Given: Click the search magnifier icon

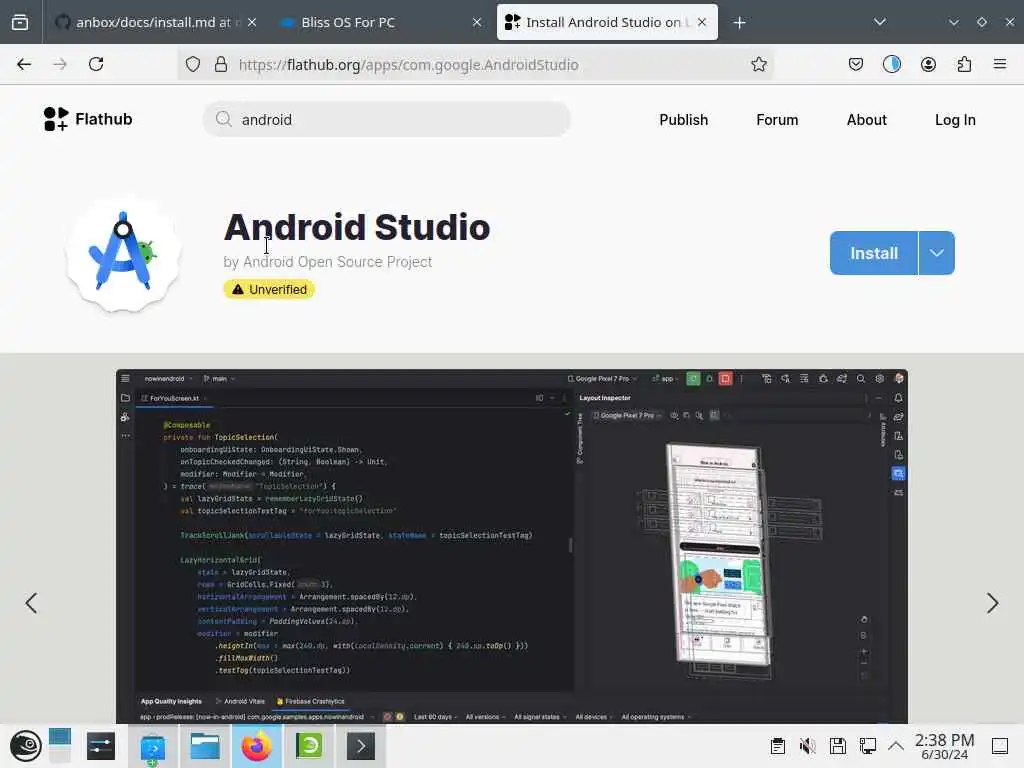Looking at the screenshot, I should [223, 119].
